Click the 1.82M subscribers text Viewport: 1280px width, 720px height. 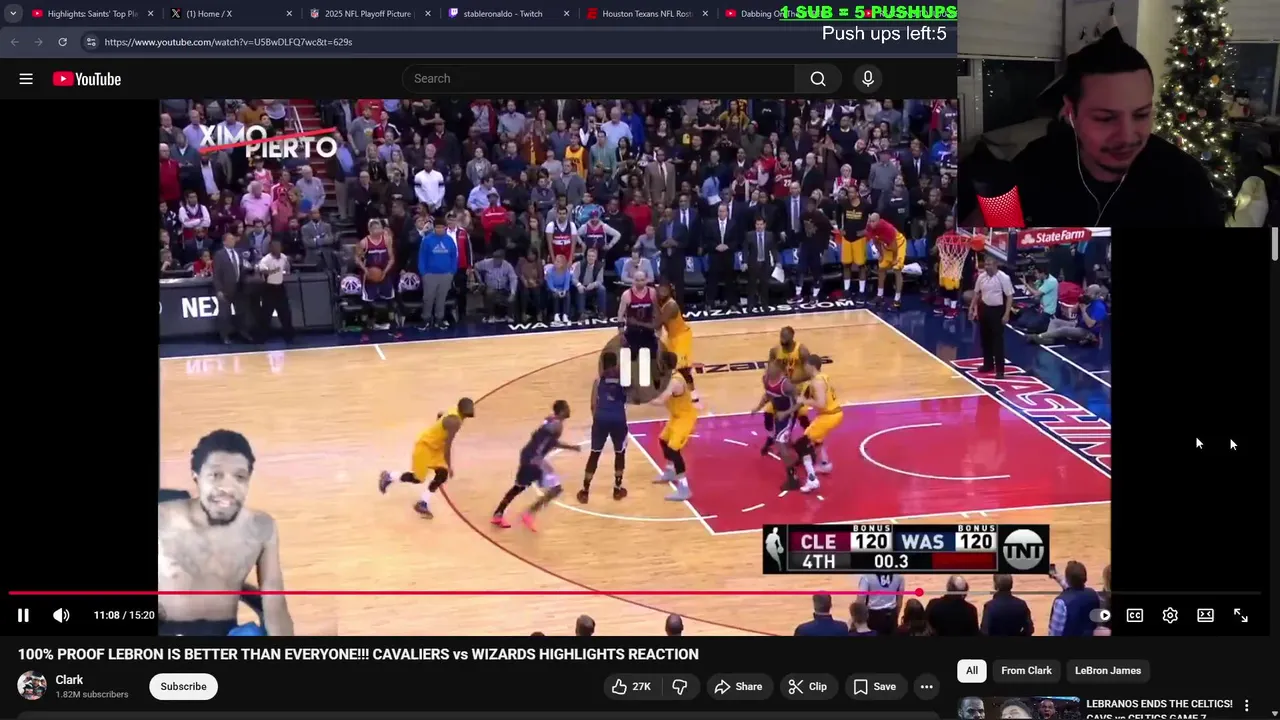coord(92,694)
